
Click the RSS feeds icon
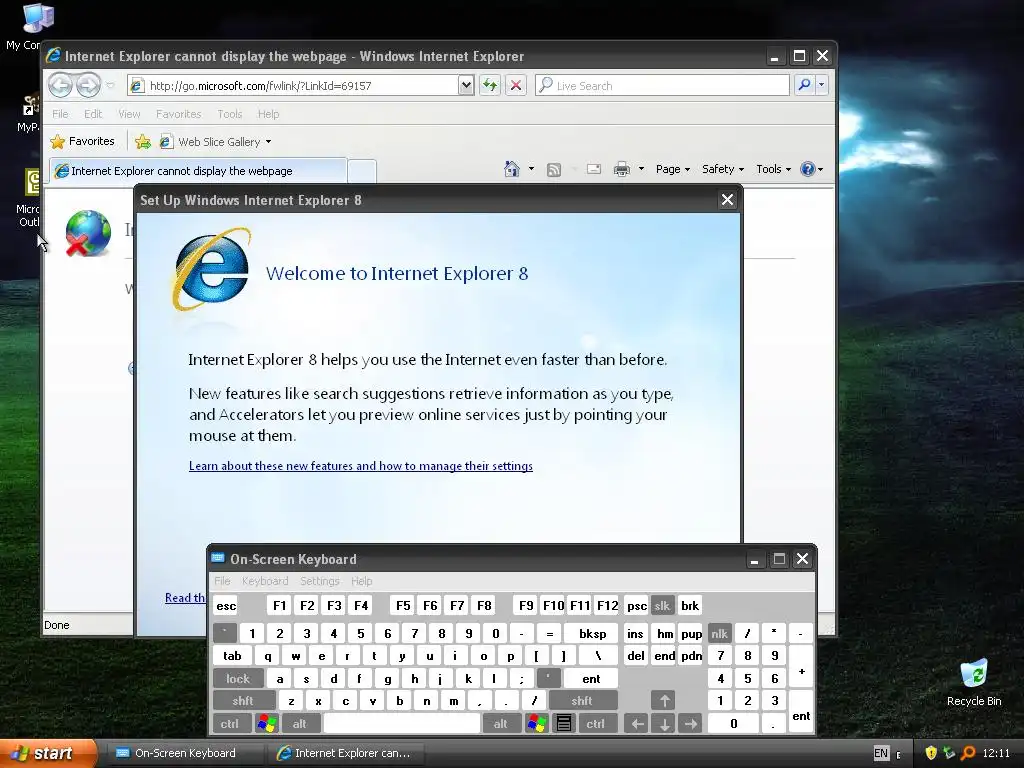pyautogui.click(x=554, y=170)
